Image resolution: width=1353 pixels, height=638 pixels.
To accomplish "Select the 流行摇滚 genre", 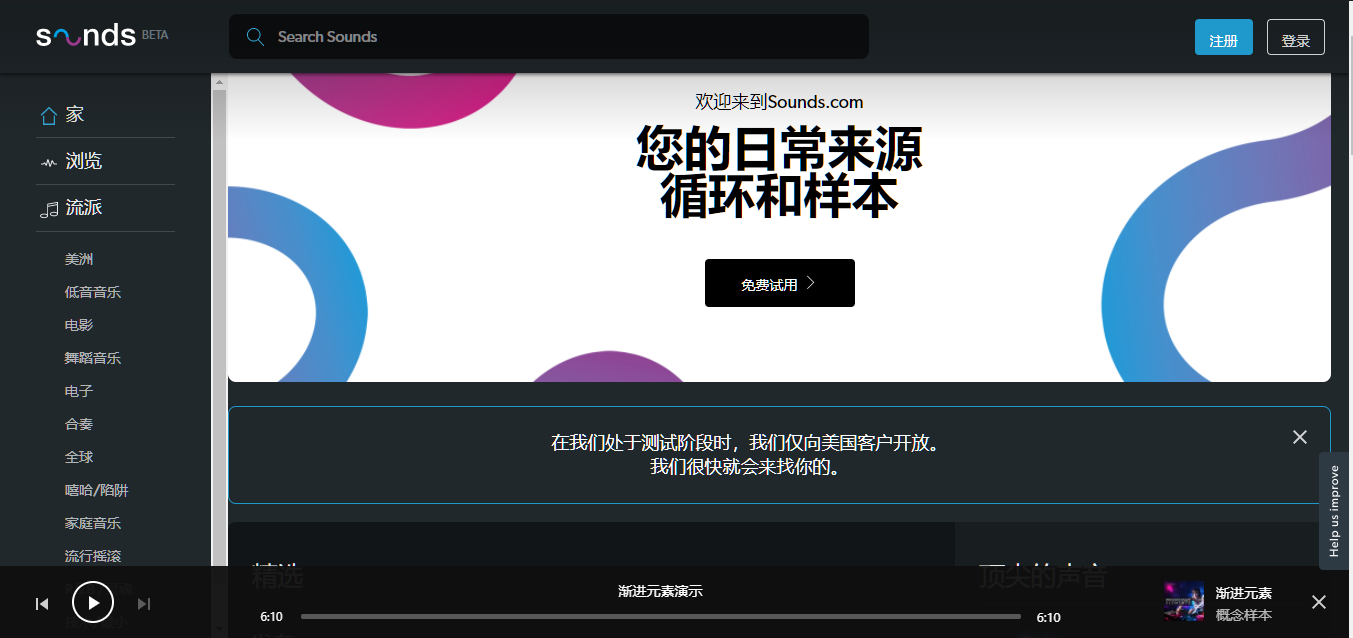I will pyautogui.click(x=92, y=555).
